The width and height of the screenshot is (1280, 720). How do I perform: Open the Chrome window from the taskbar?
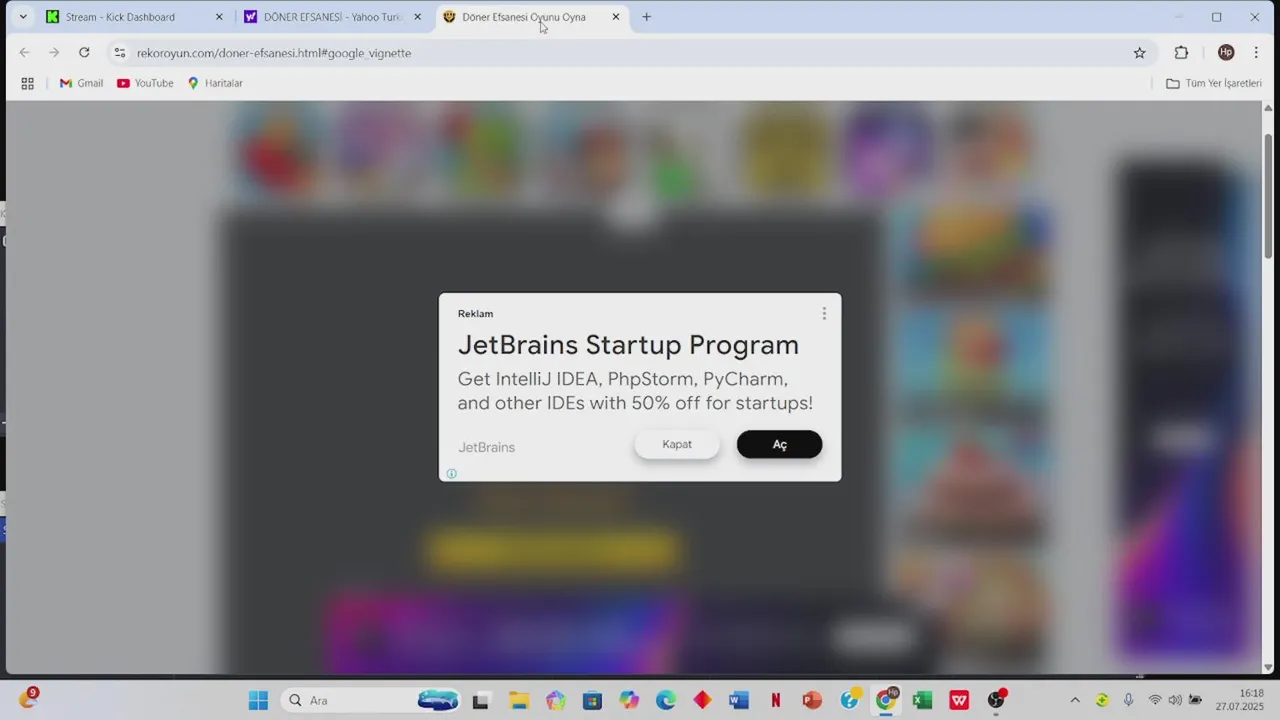click(886, 700)
